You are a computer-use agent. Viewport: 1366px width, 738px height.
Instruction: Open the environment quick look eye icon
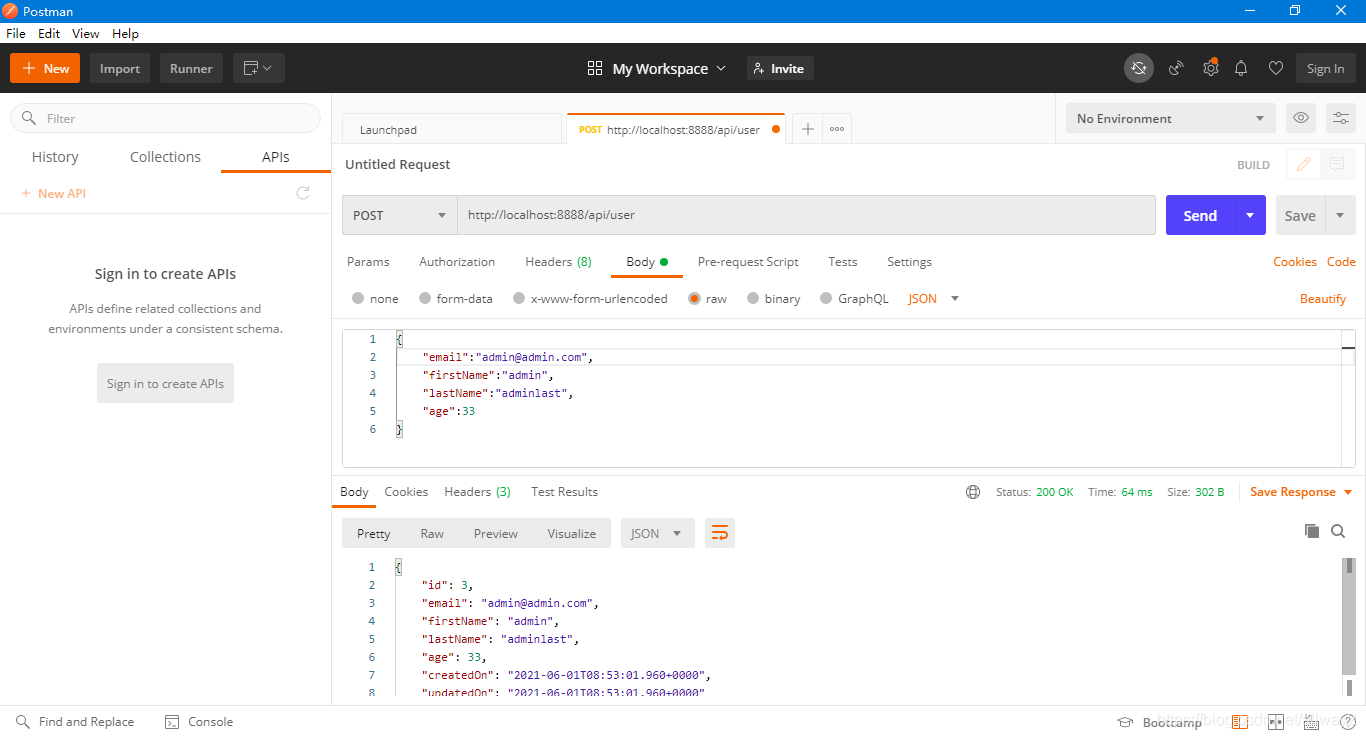1301,118
